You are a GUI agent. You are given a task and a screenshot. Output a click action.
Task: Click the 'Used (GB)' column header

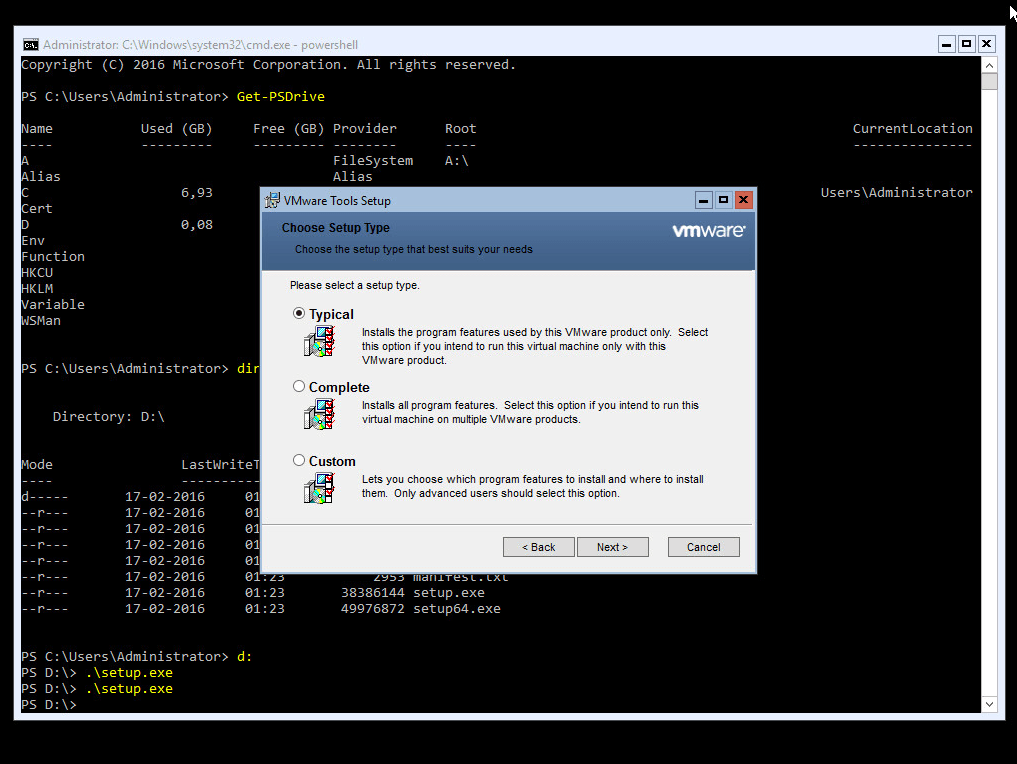(176, 128)
